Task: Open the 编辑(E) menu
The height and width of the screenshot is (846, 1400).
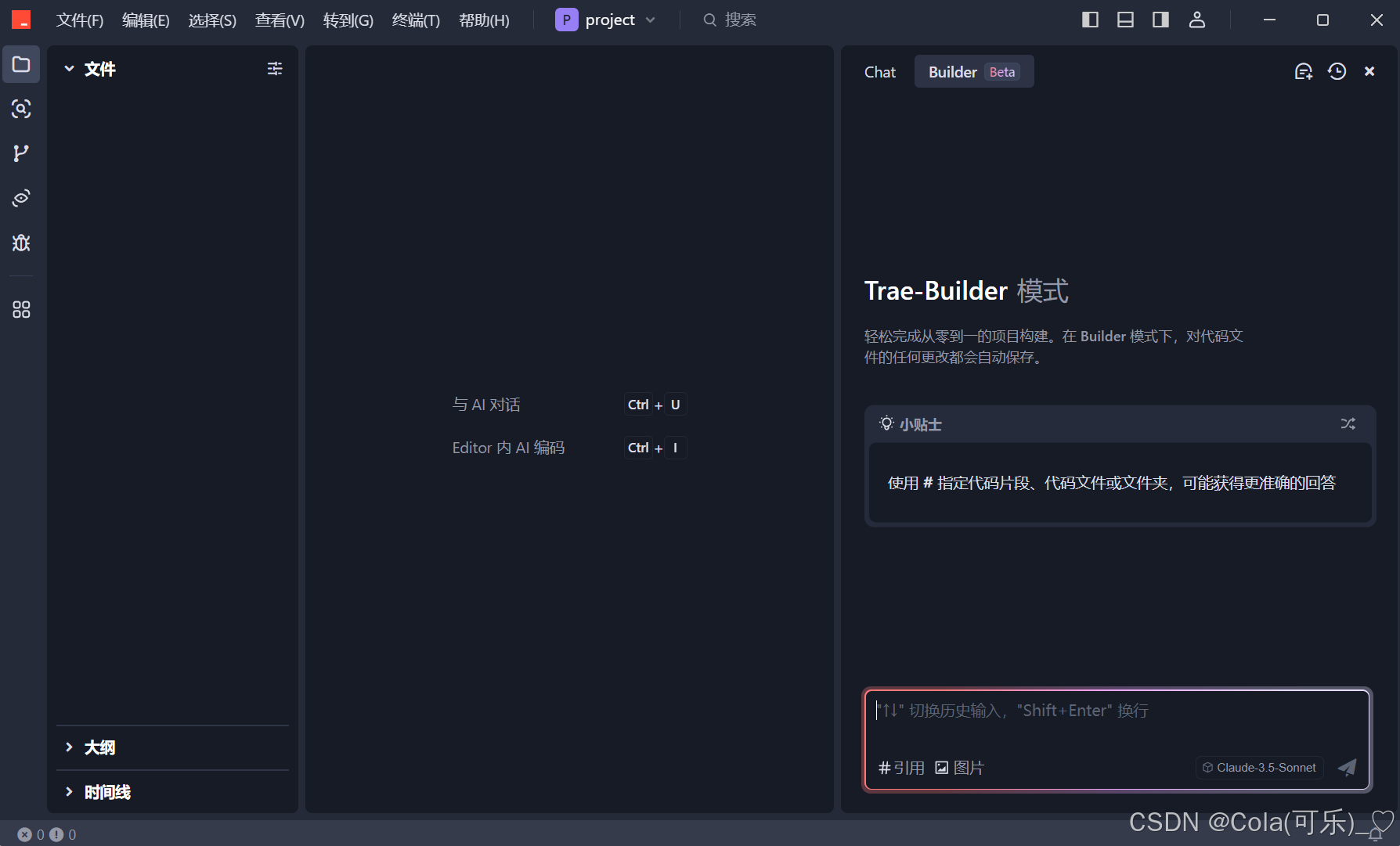Action: (x=146, y=20)
